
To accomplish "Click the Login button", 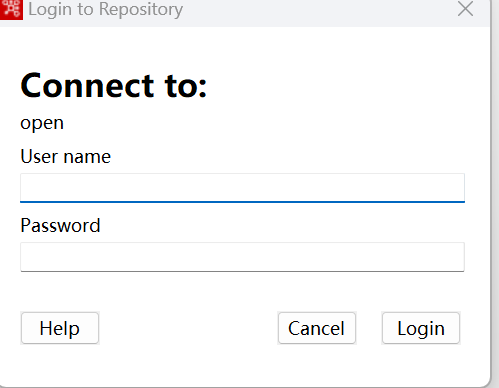I will [x=421, y=328].
